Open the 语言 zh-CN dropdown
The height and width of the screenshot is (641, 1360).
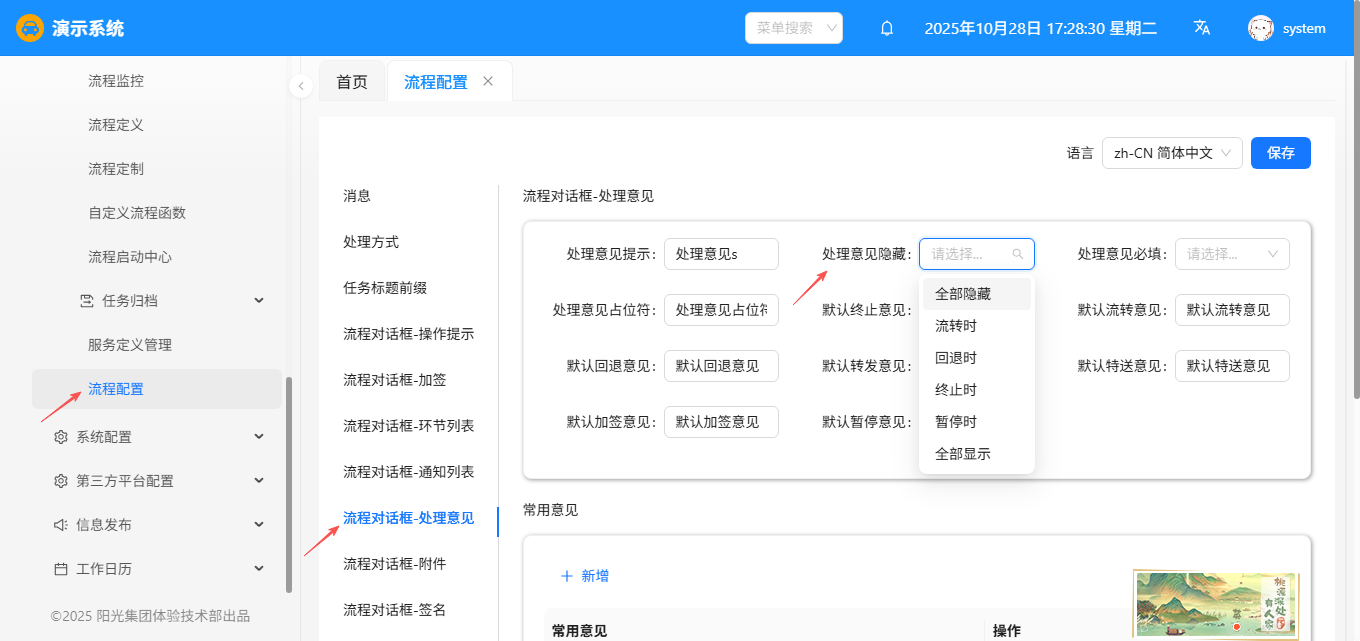coord(1171,153)
